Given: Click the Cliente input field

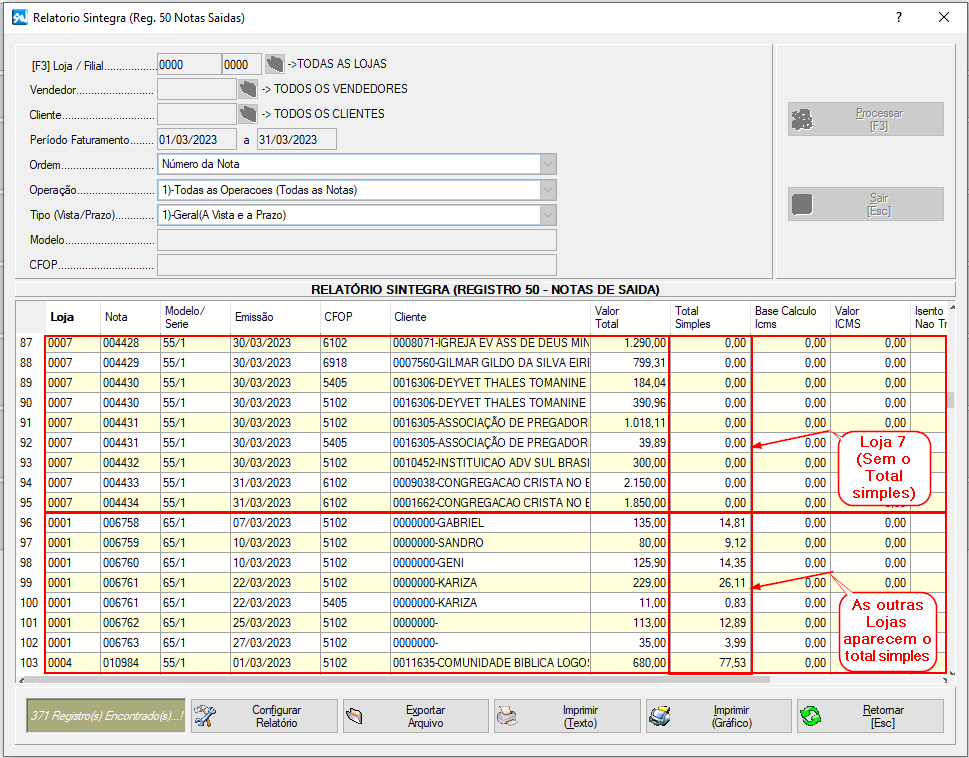Looking at the screenshot, I should click(x=197, y=114).
